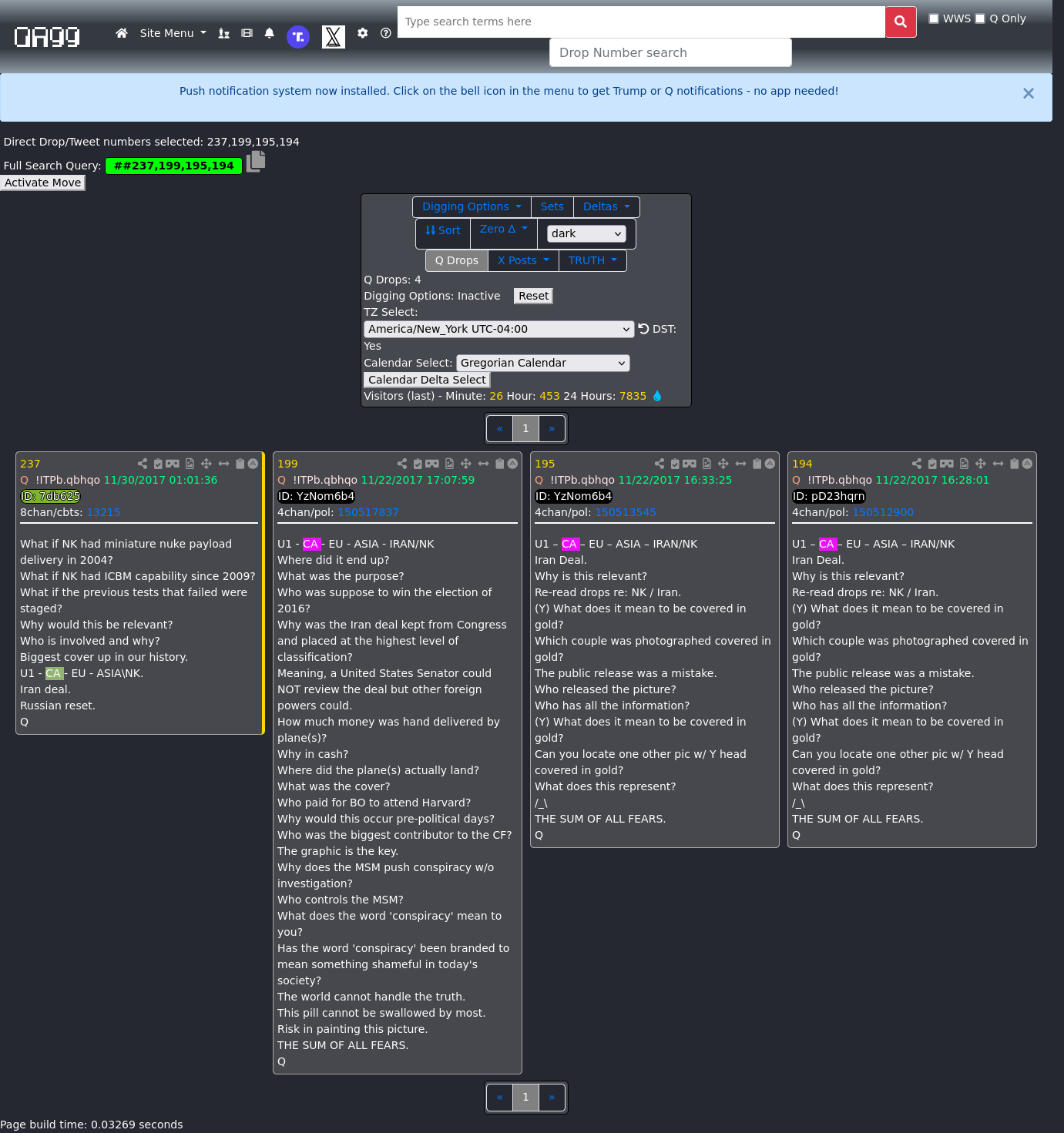Screen dimensions: 1064x1133
Task: Open 8chan/cbts post link 13215
Action: click(x=103, y=512)
